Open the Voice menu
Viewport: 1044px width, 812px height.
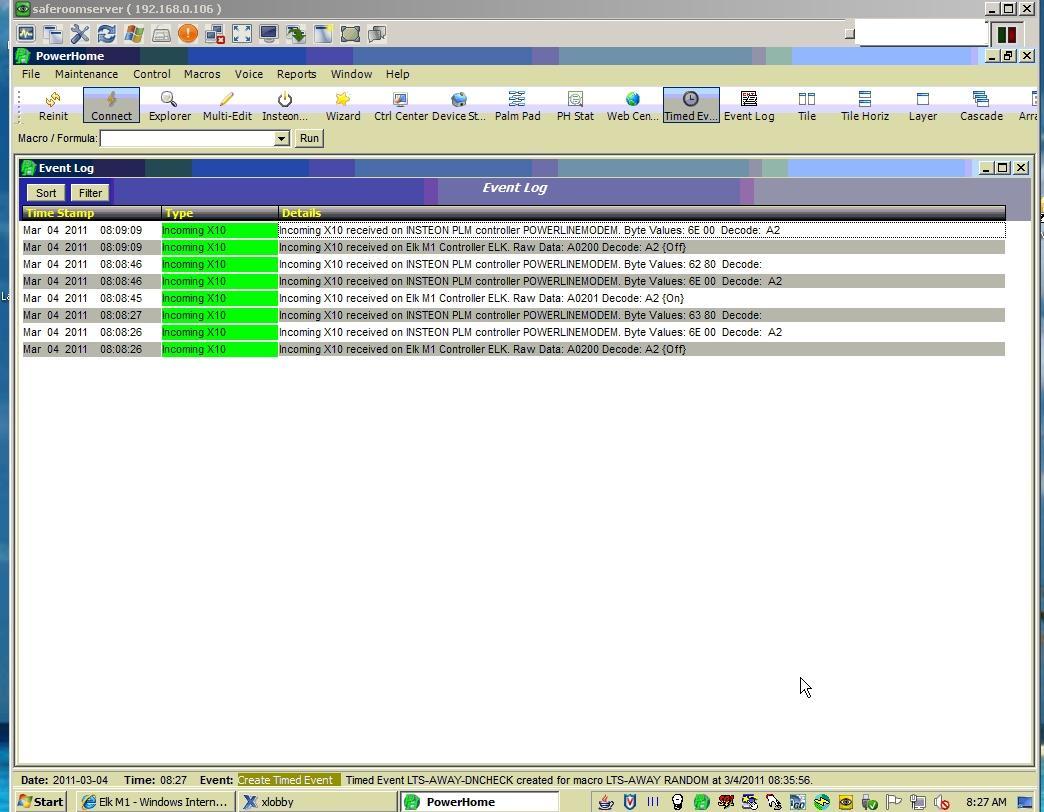coord(248,74)
